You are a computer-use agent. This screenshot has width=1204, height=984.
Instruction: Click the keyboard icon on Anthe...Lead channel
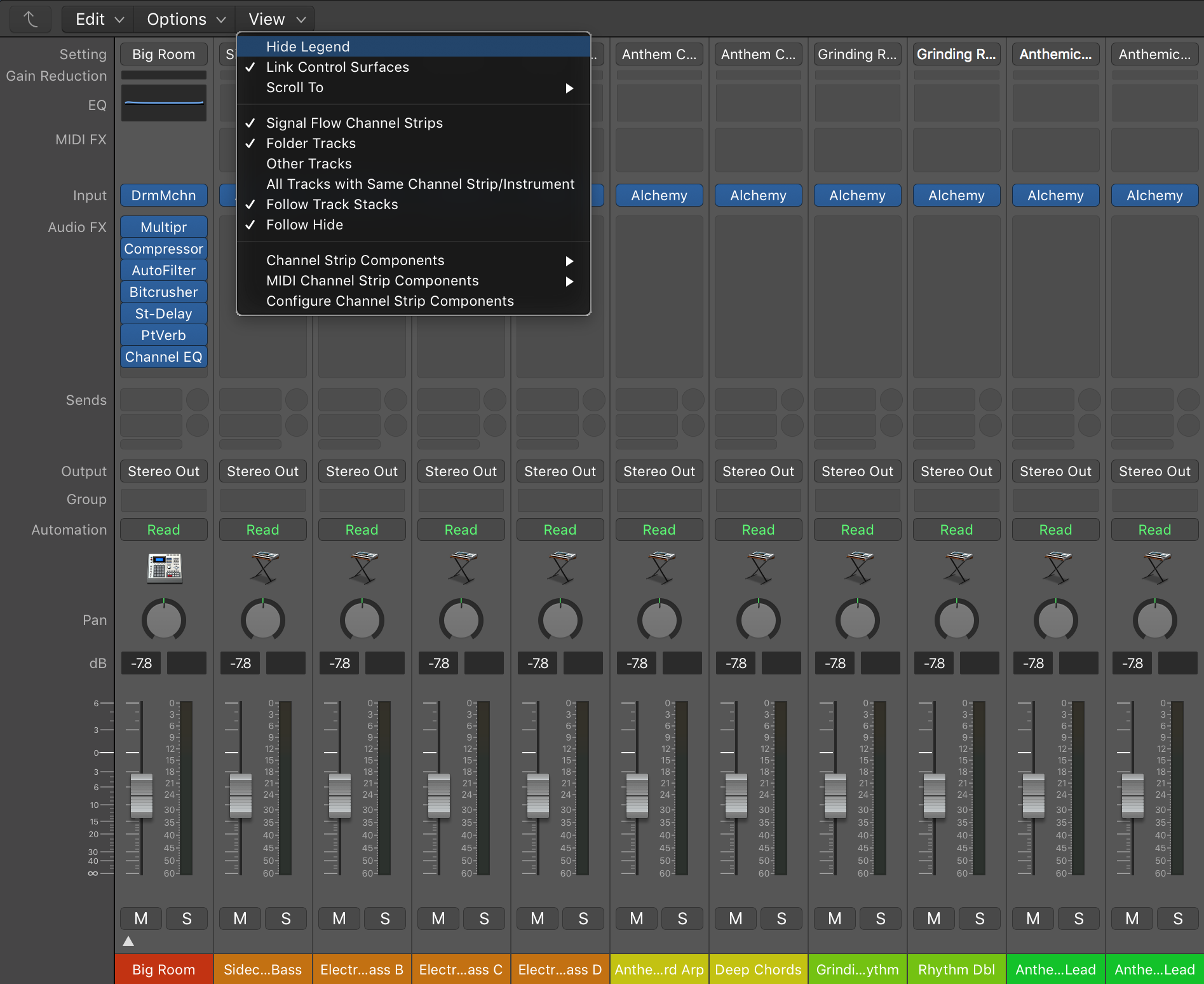click(1055, 568)
